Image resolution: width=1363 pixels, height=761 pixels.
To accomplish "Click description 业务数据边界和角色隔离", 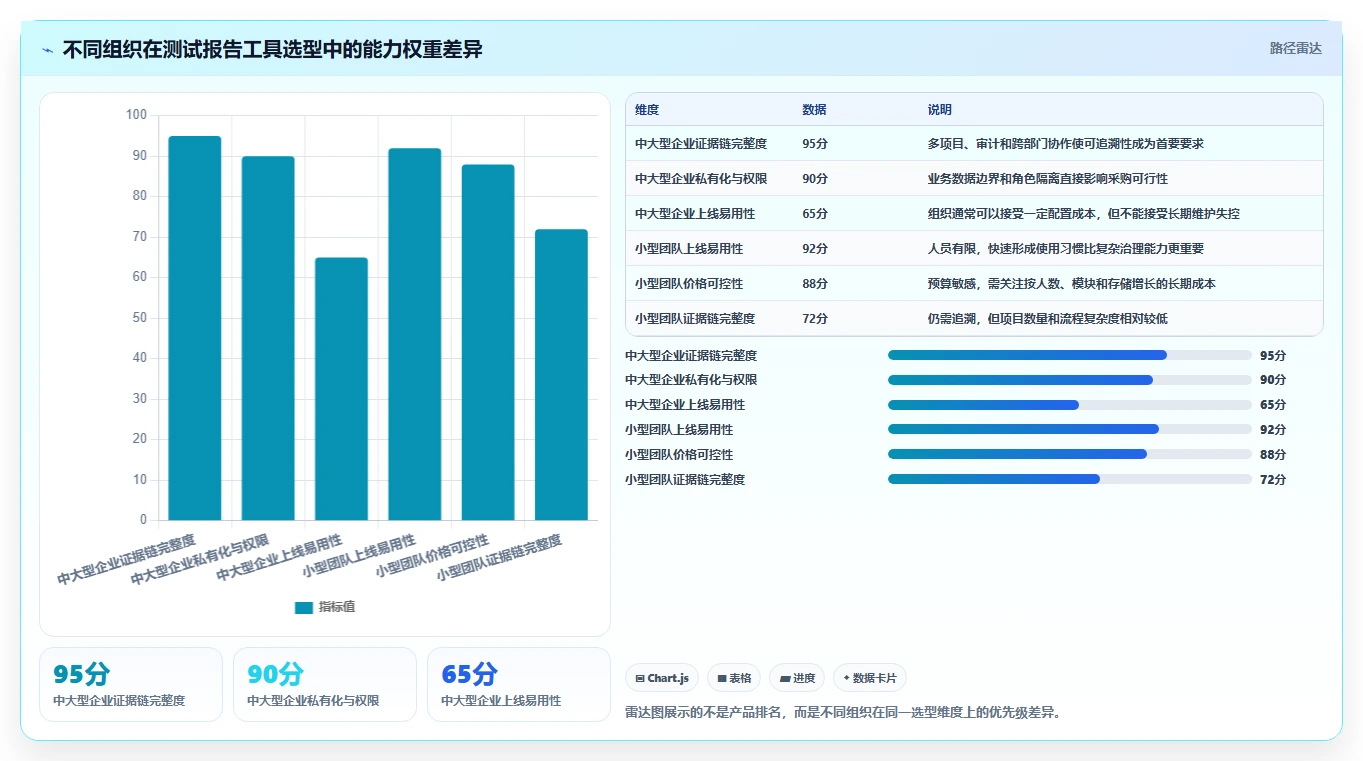I will pyautogui.click(x=1048, y=179).
